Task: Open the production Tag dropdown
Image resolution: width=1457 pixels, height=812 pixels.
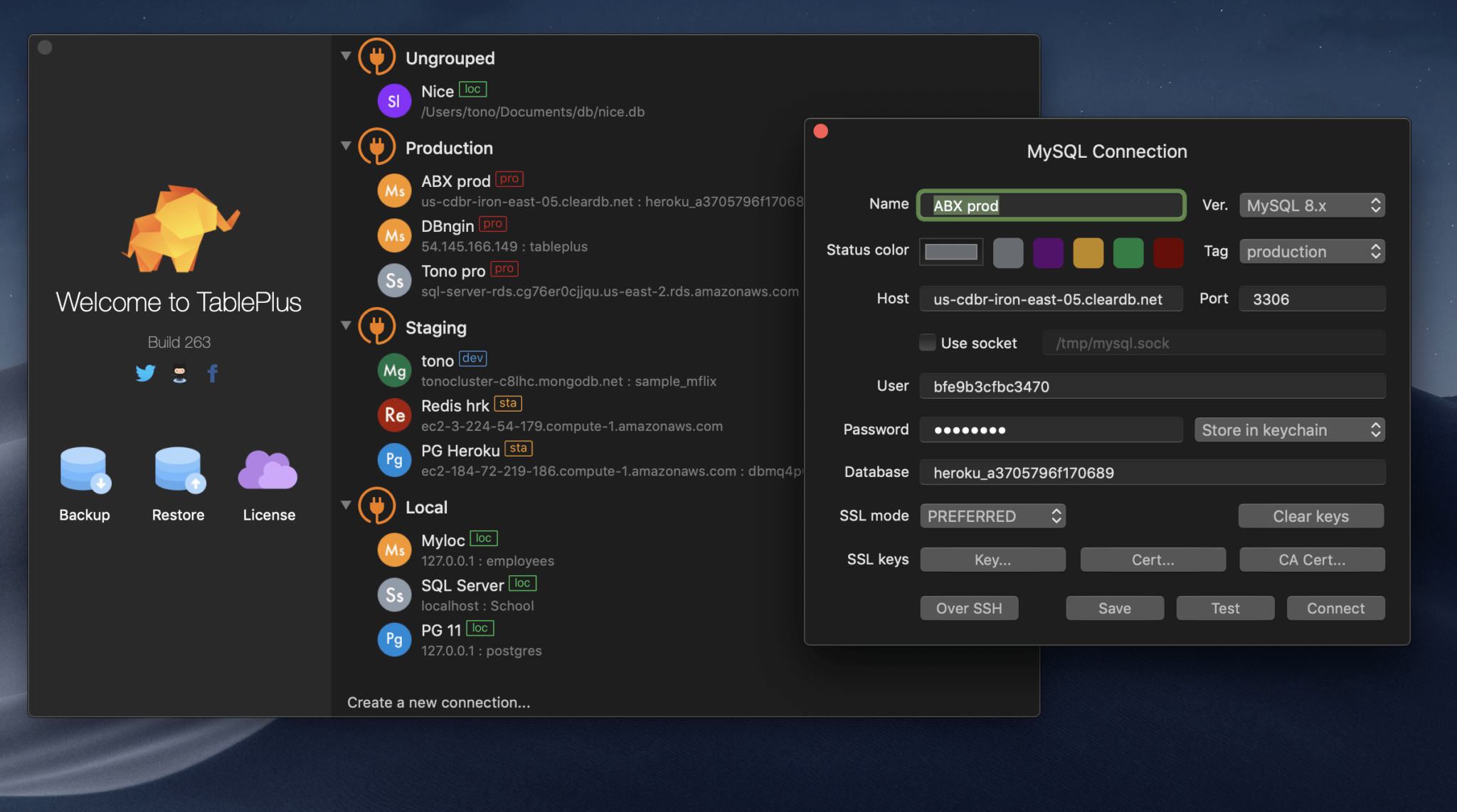Action: pos(1312,251)
